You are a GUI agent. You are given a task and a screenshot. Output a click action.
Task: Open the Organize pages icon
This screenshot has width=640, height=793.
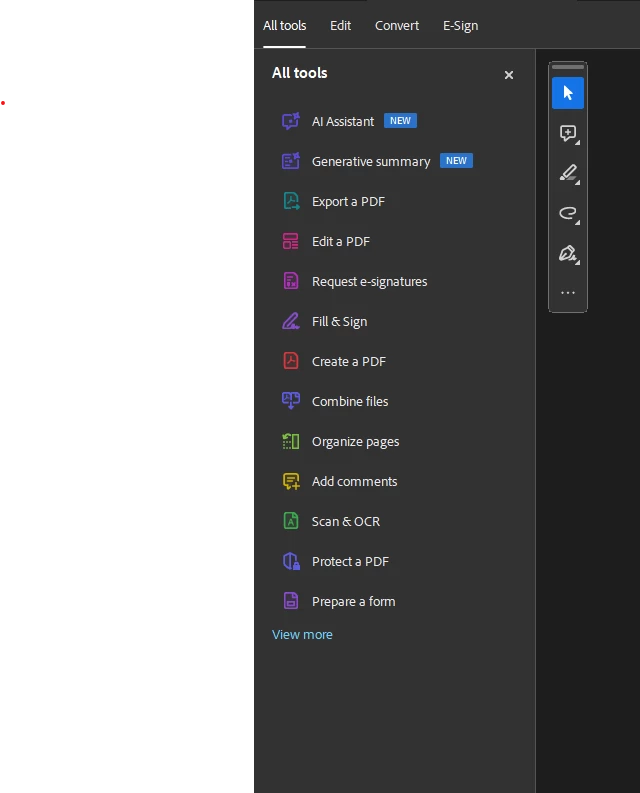point(291,442)
